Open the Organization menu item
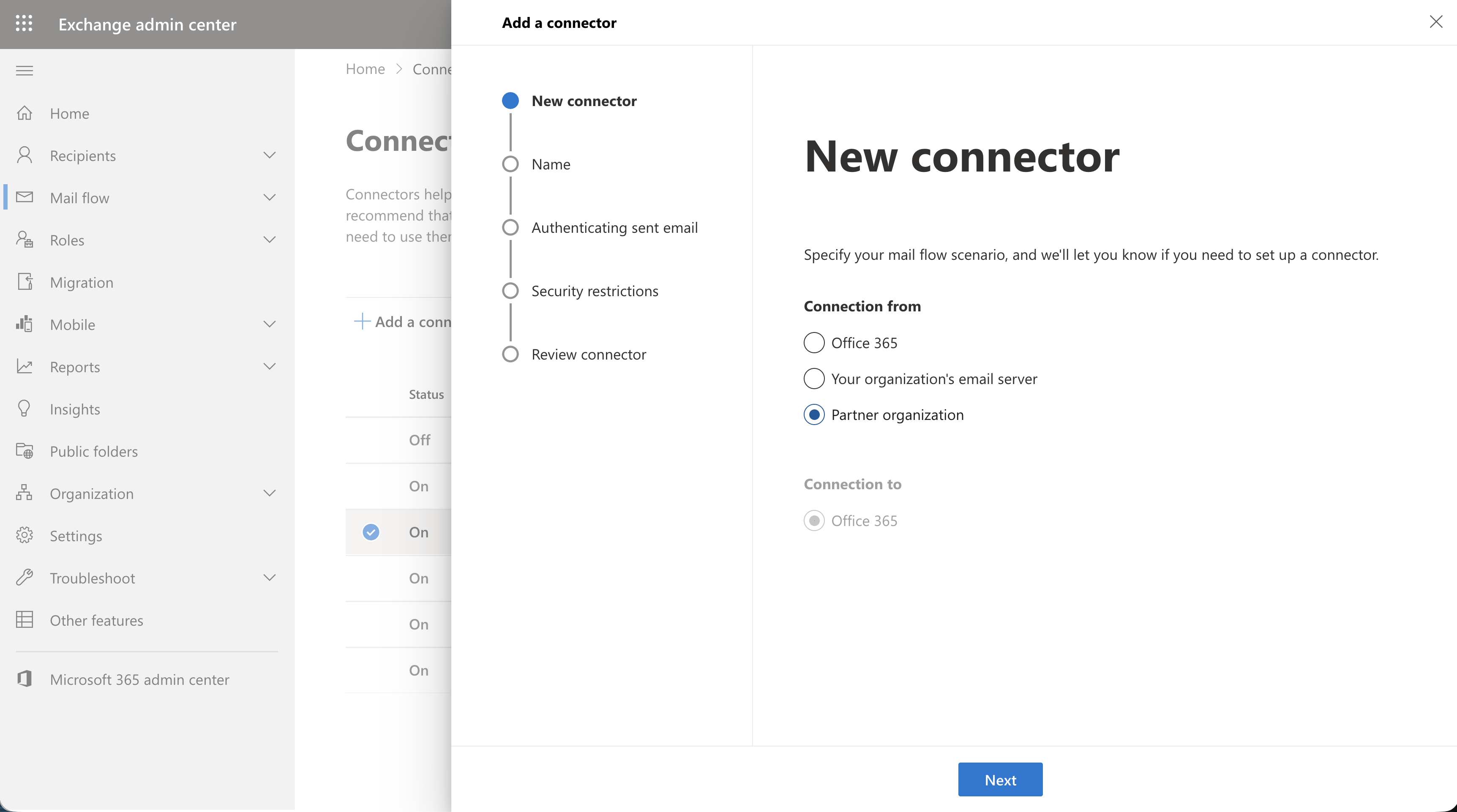1457x812 pixels. (92, 493)
